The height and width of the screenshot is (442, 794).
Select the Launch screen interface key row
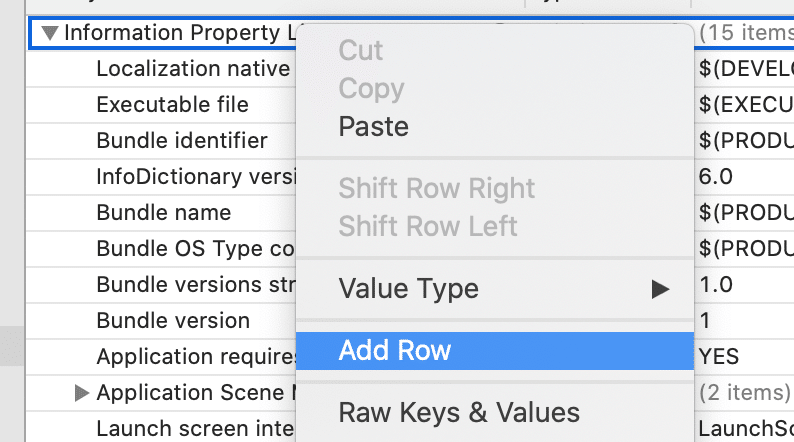[194, 429]
